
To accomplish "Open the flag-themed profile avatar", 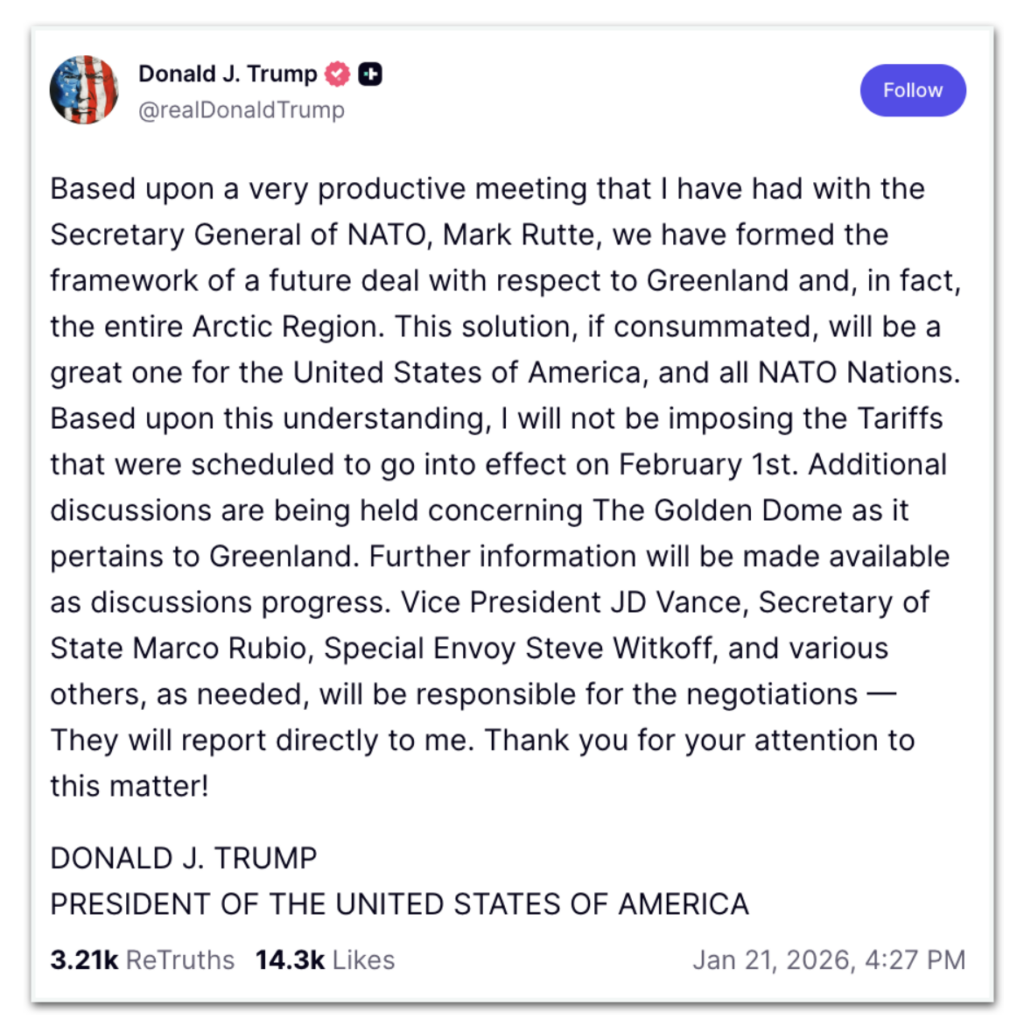I will (84, 90).
